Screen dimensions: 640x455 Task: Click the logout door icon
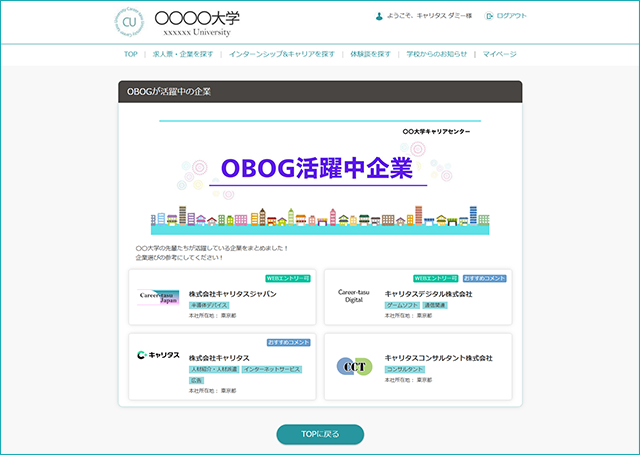(489, 16)
